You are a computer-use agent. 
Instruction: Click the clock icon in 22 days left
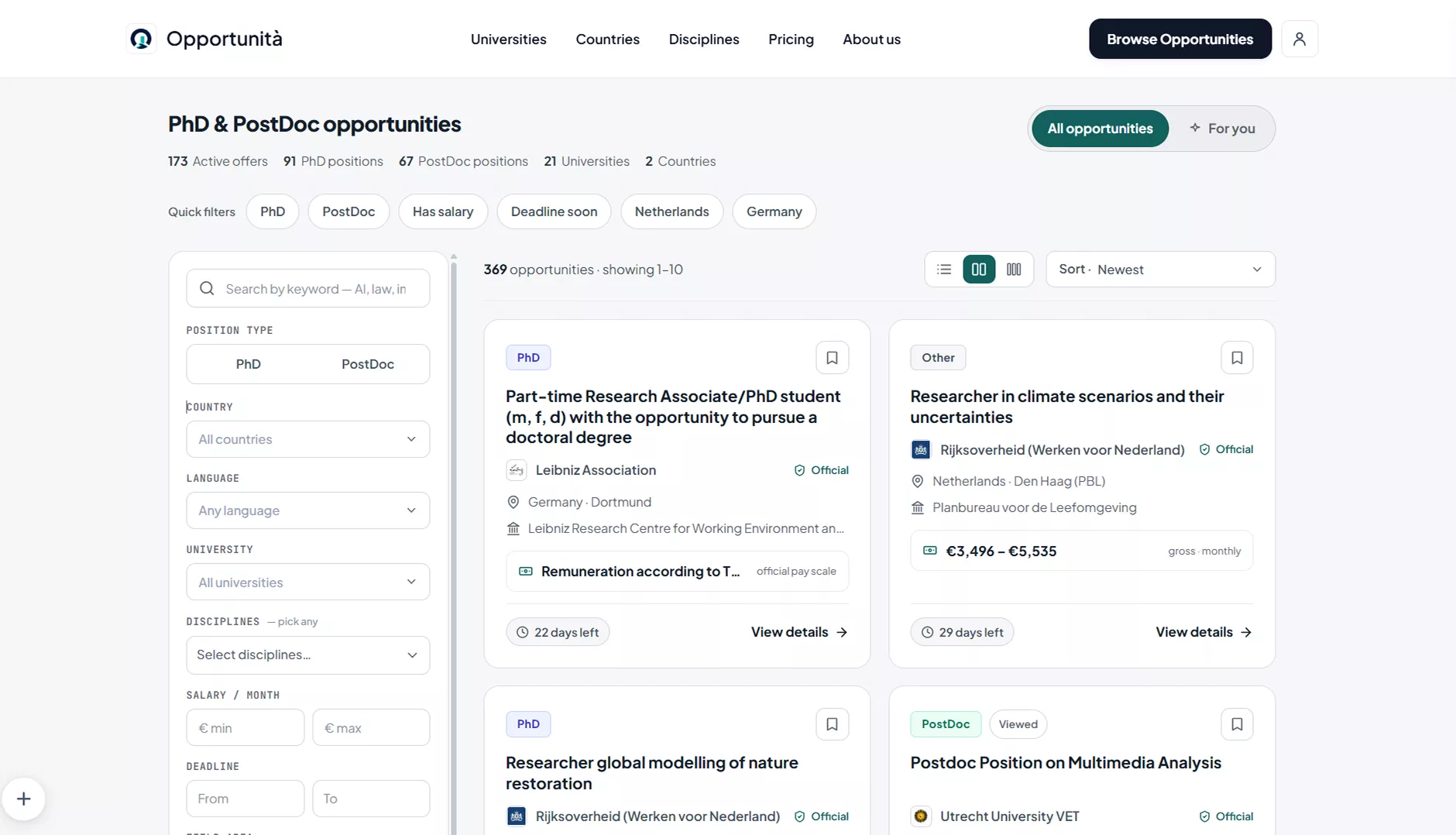click(x=523, y=633)
